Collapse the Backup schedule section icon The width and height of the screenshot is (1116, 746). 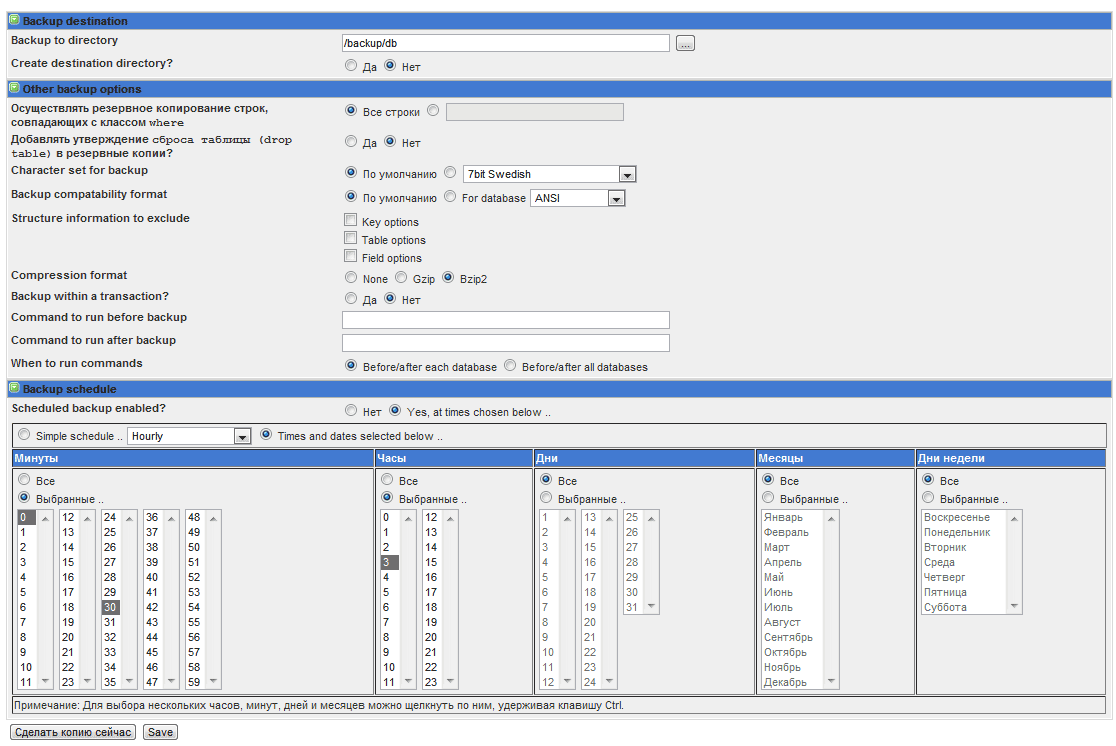tap(15, 388)
